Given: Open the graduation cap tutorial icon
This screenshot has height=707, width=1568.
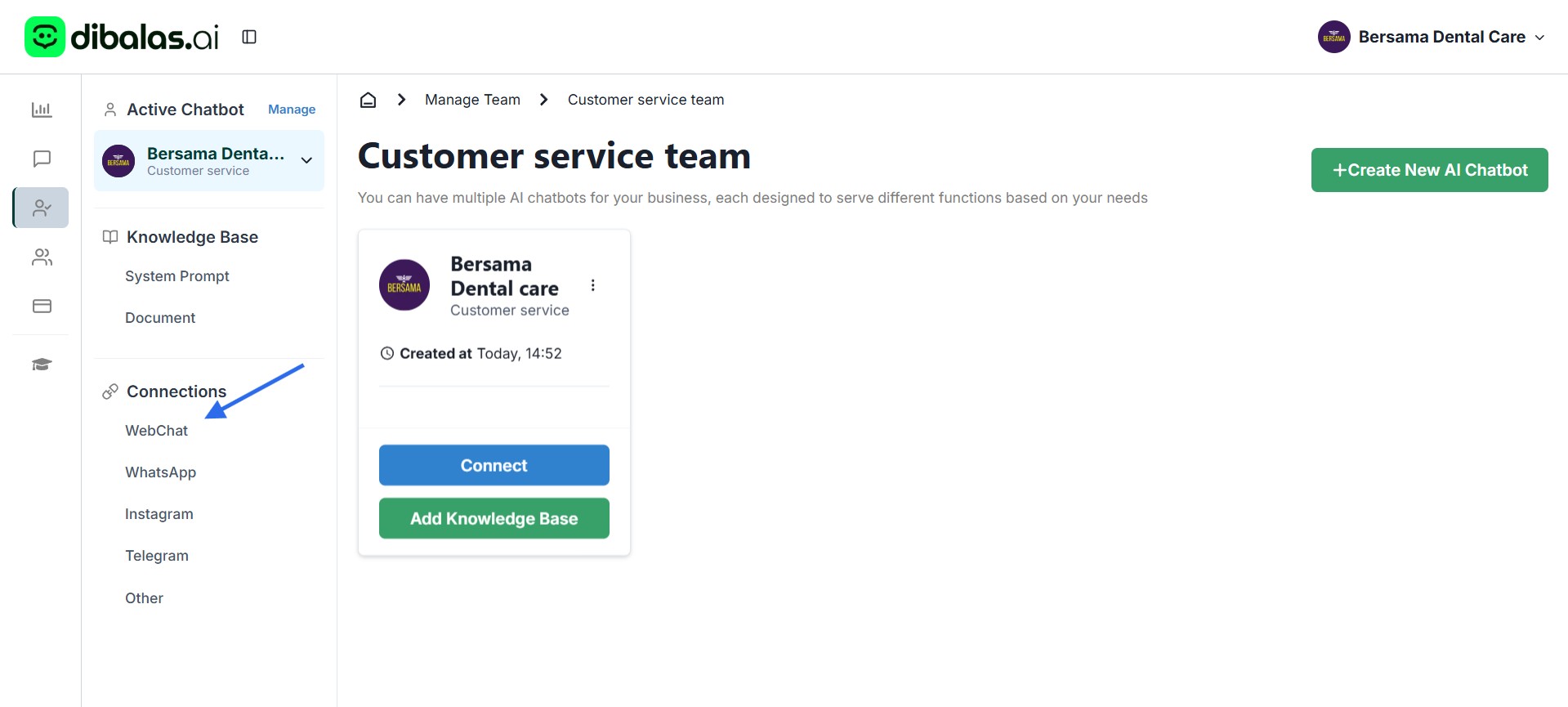Looking at the screenshot, I should (x=42, y=365).
